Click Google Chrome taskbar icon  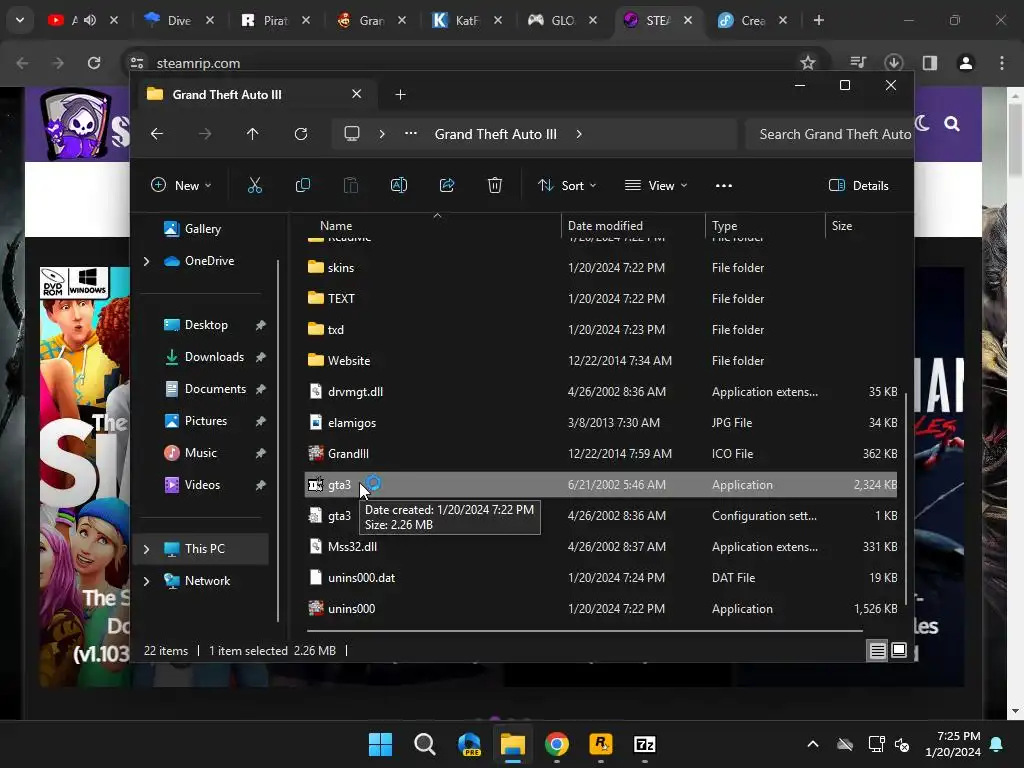tap(556, 744)
